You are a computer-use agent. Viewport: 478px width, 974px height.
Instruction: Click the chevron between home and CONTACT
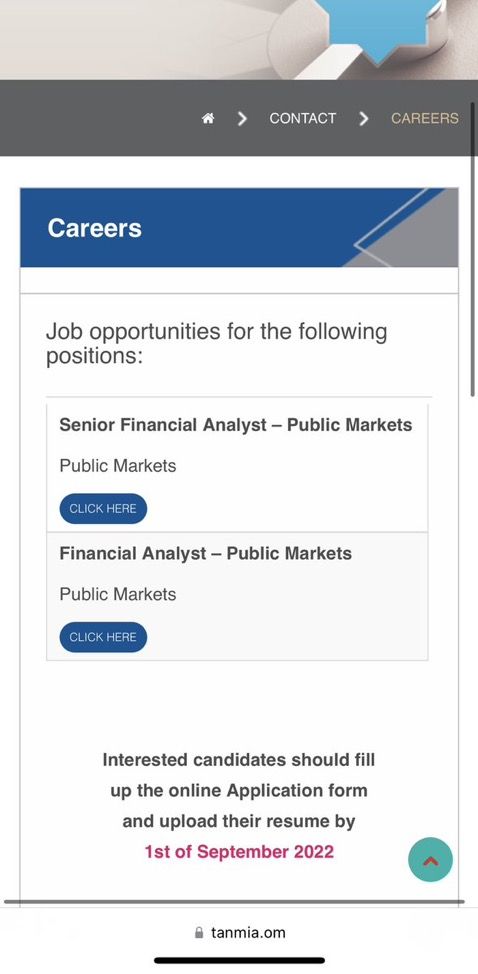tap(242, 118)
